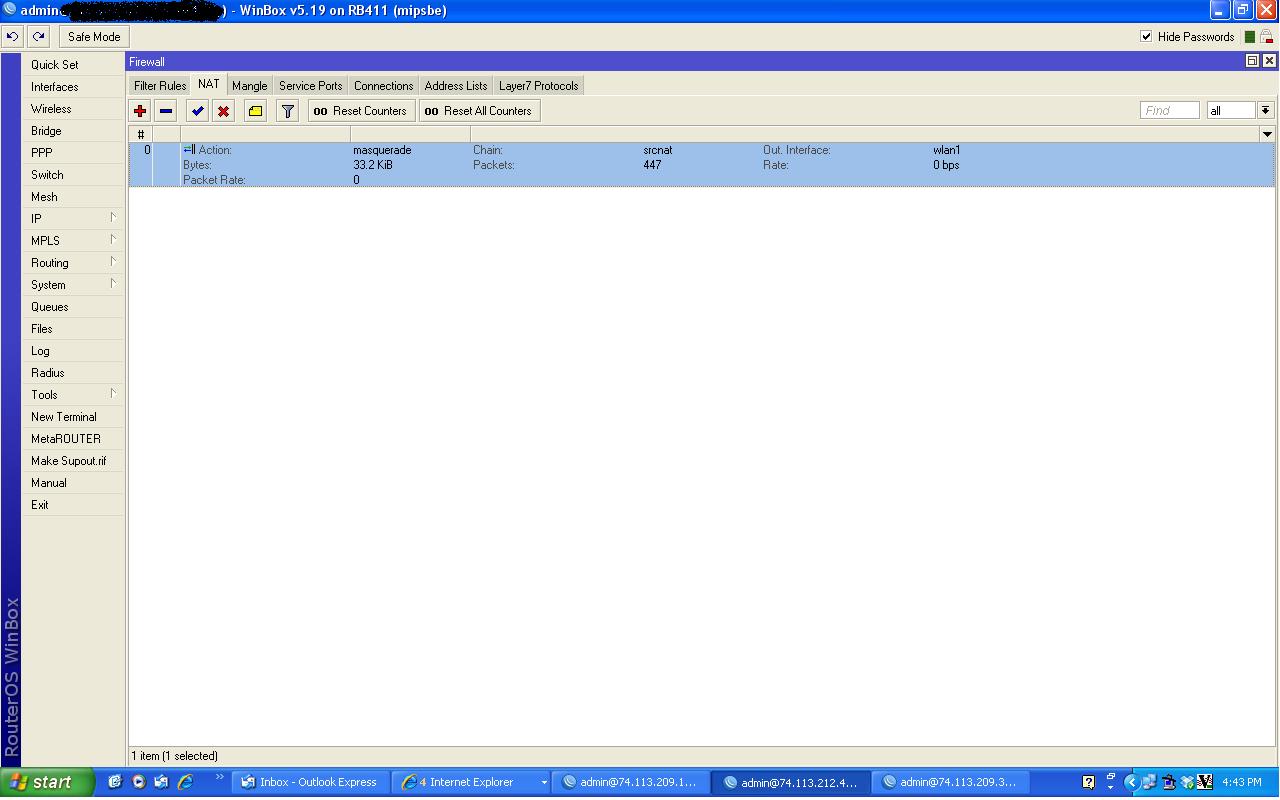Open Log in sidebar
Viewport: 1280px width, 800px height.
click(73, 350)
